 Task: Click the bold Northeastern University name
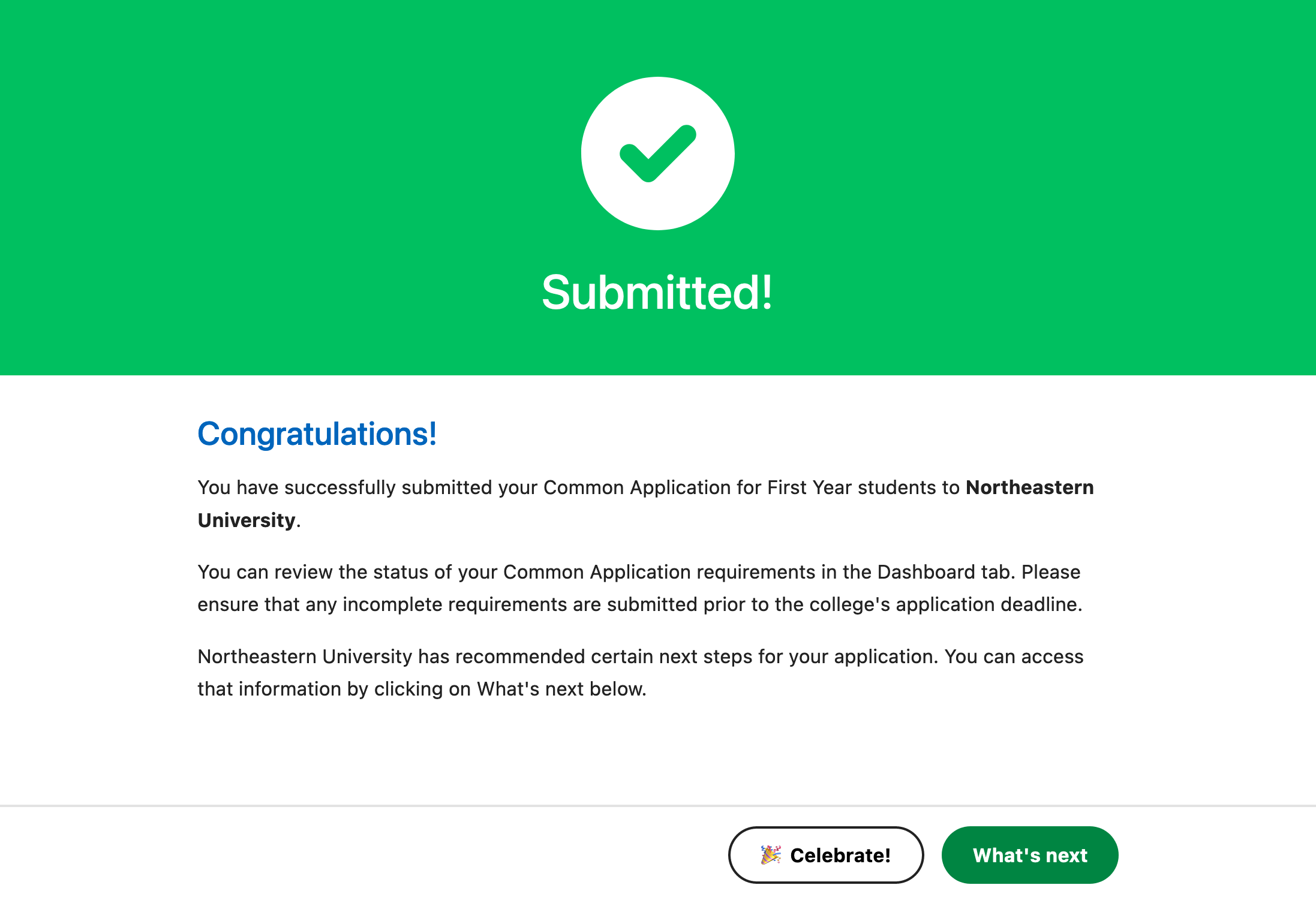(x=1029, y=487)
